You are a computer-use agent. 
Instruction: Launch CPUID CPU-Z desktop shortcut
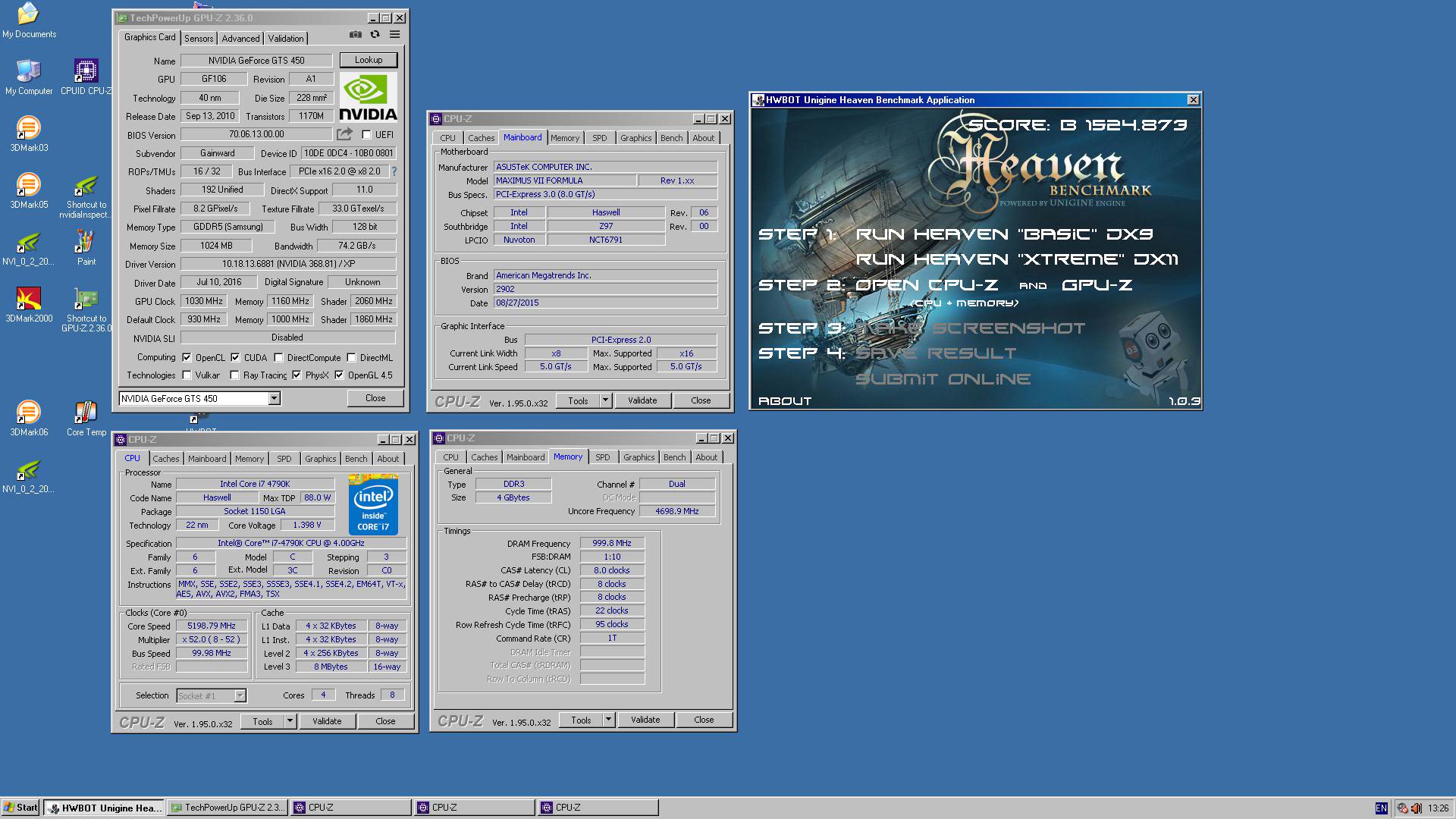point(86,77)
